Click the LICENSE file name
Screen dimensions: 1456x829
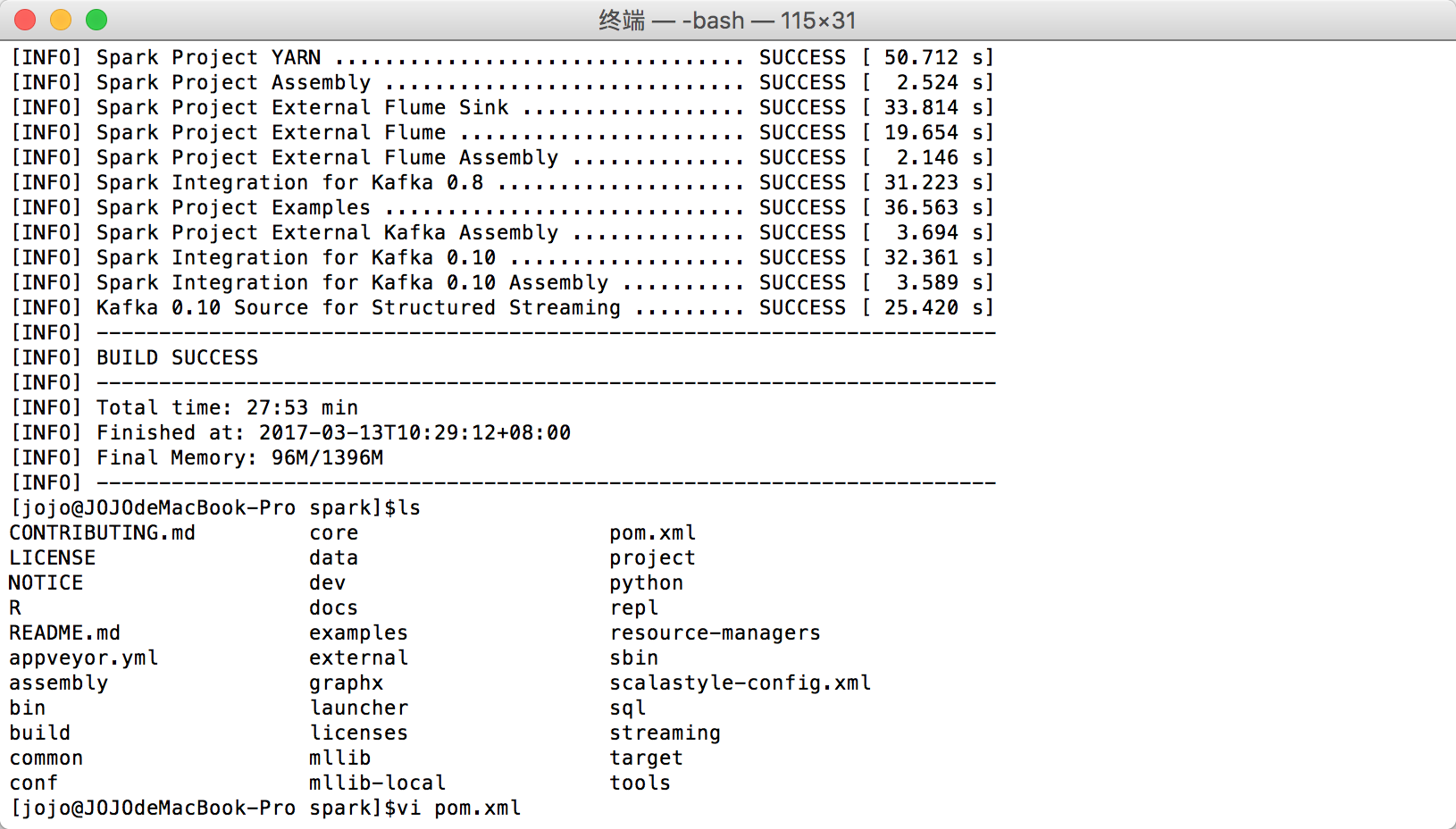coord(52,557)
